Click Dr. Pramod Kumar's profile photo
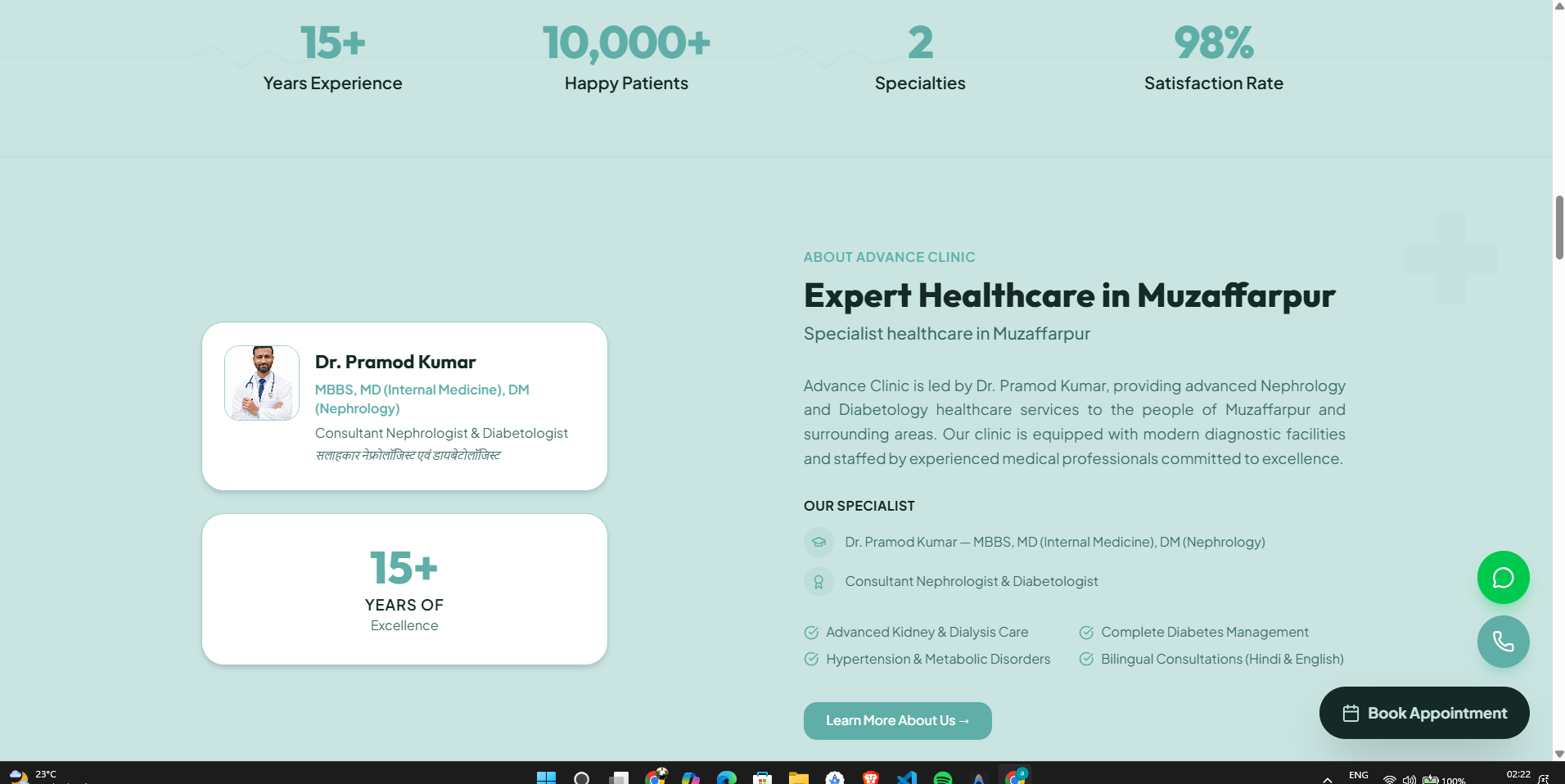The height and width of the screenshot is (784, 1565). pyautogui.click(x=262, y=383)
